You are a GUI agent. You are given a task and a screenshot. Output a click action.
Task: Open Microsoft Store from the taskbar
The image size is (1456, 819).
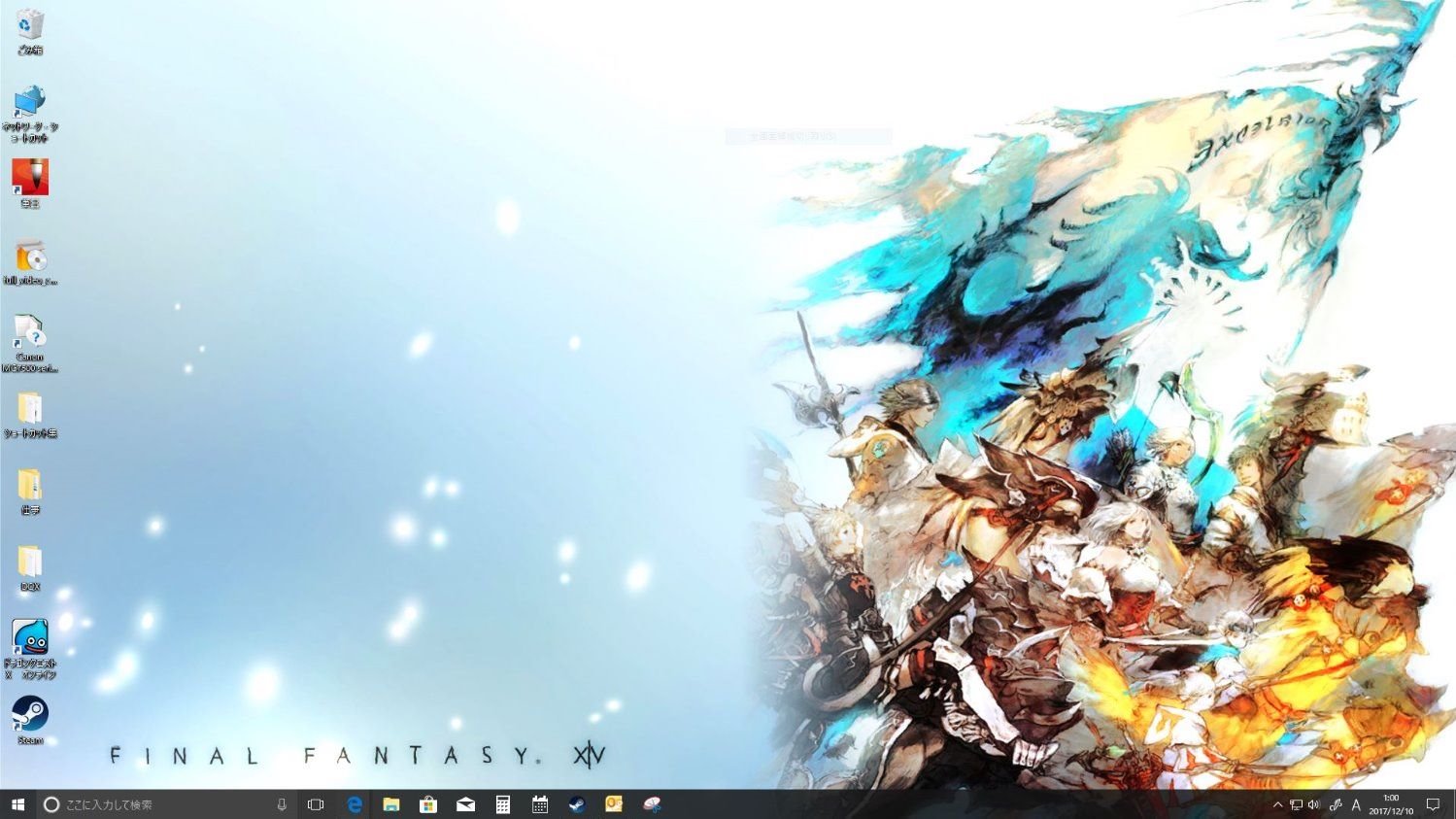(428, 804)
